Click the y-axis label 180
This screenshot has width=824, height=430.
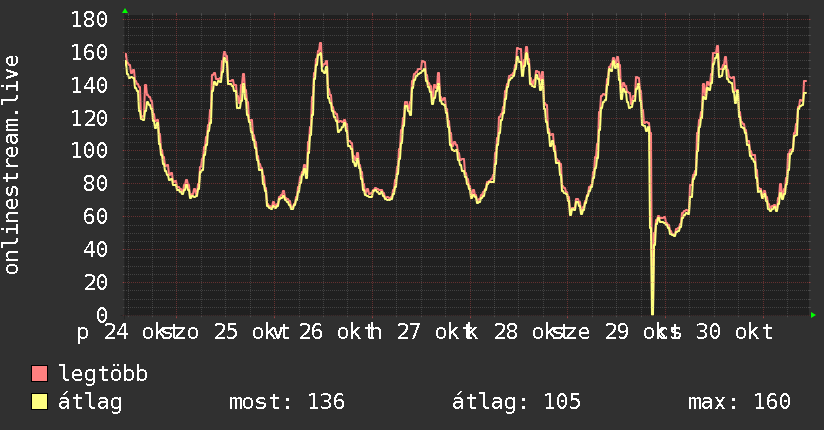[89, 20]
